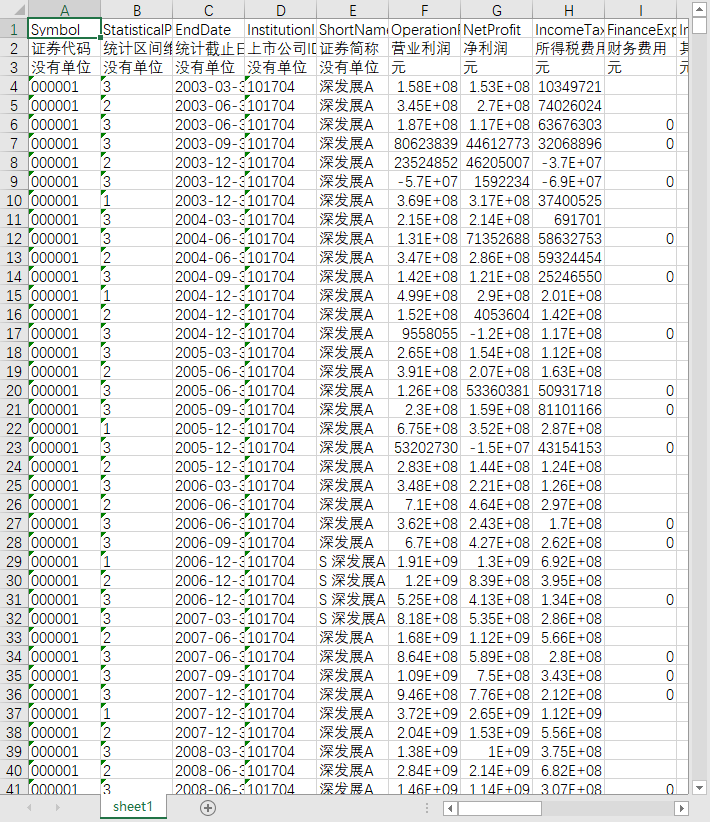Select column I header
710x822 pixels.
[x=640, y=10]
